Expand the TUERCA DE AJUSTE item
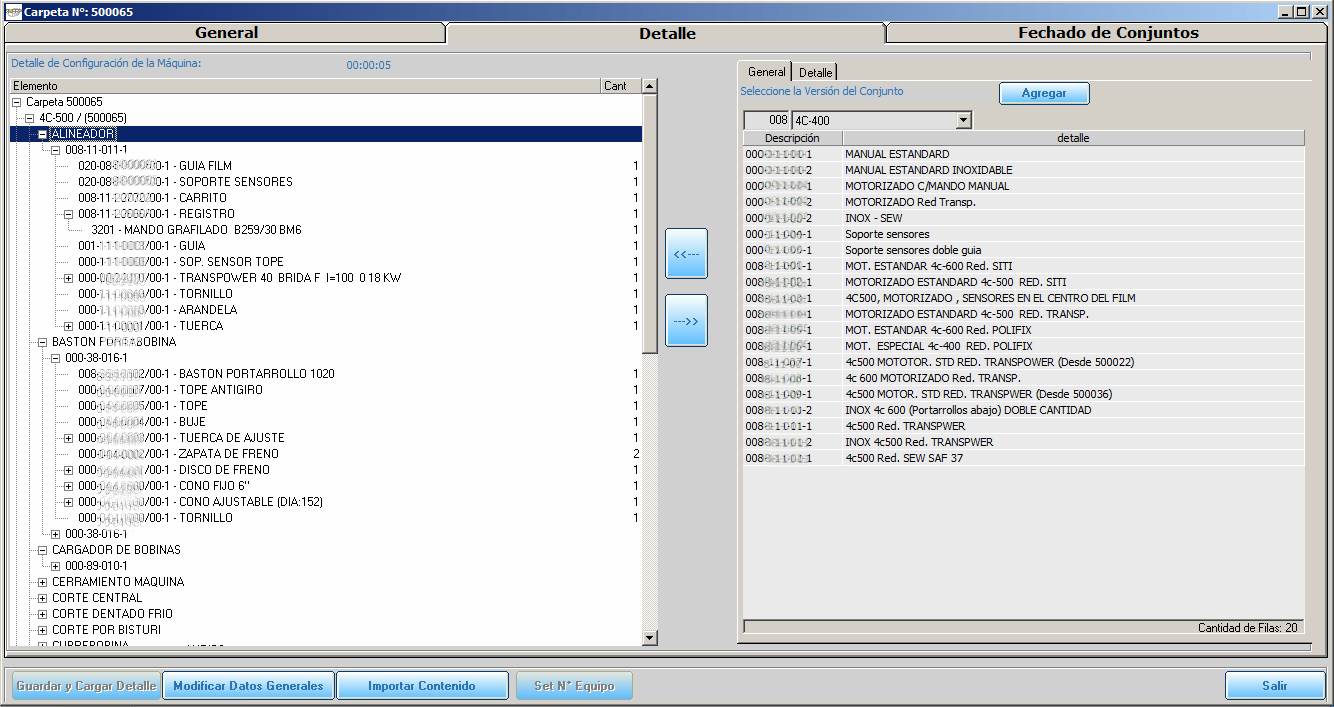This screenshot has width=1334, height=707. (69, 438)
